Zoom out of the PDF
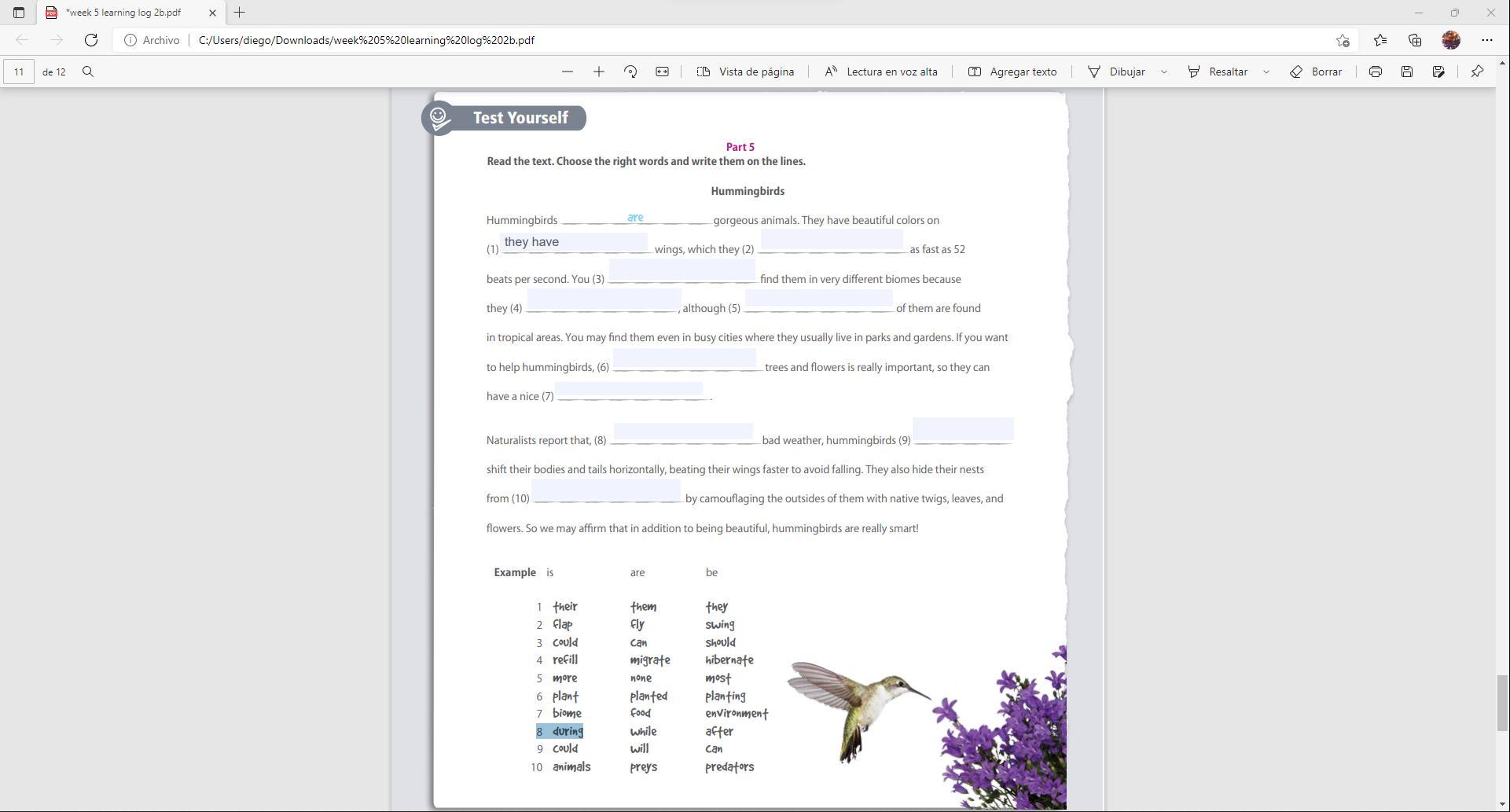The height and width of the screenshot is (812, 1510). [x=568, y=72]
